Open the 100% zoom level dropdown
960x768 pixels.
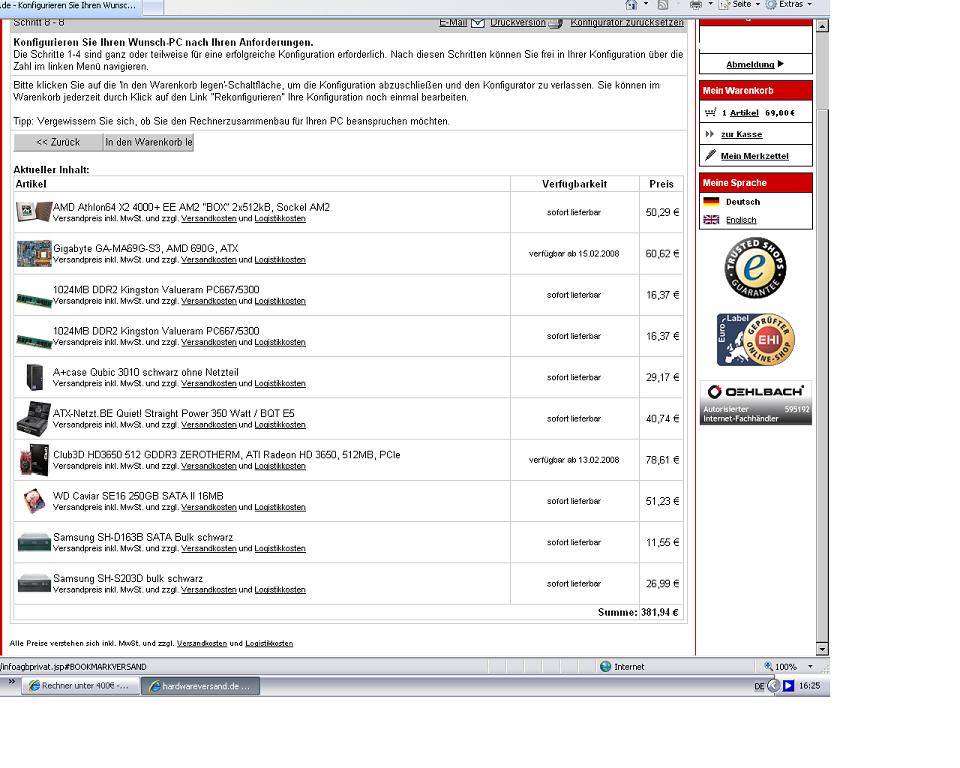pos(810,667)
